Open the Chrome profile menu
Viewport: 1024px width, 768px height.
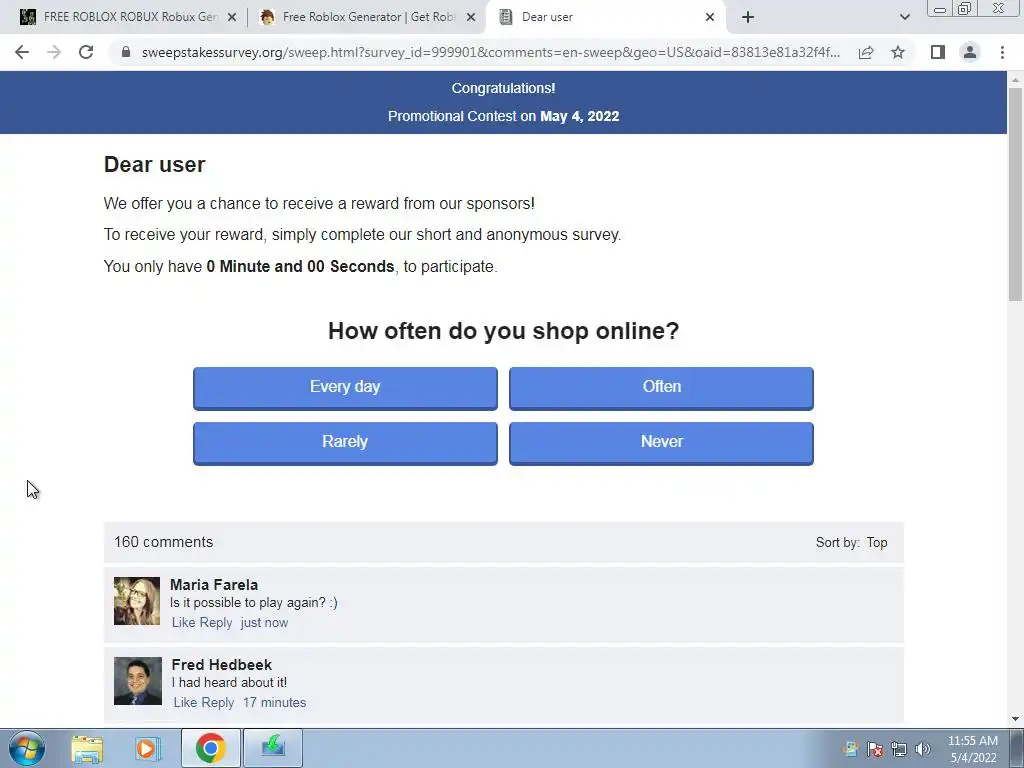(970, 52)
